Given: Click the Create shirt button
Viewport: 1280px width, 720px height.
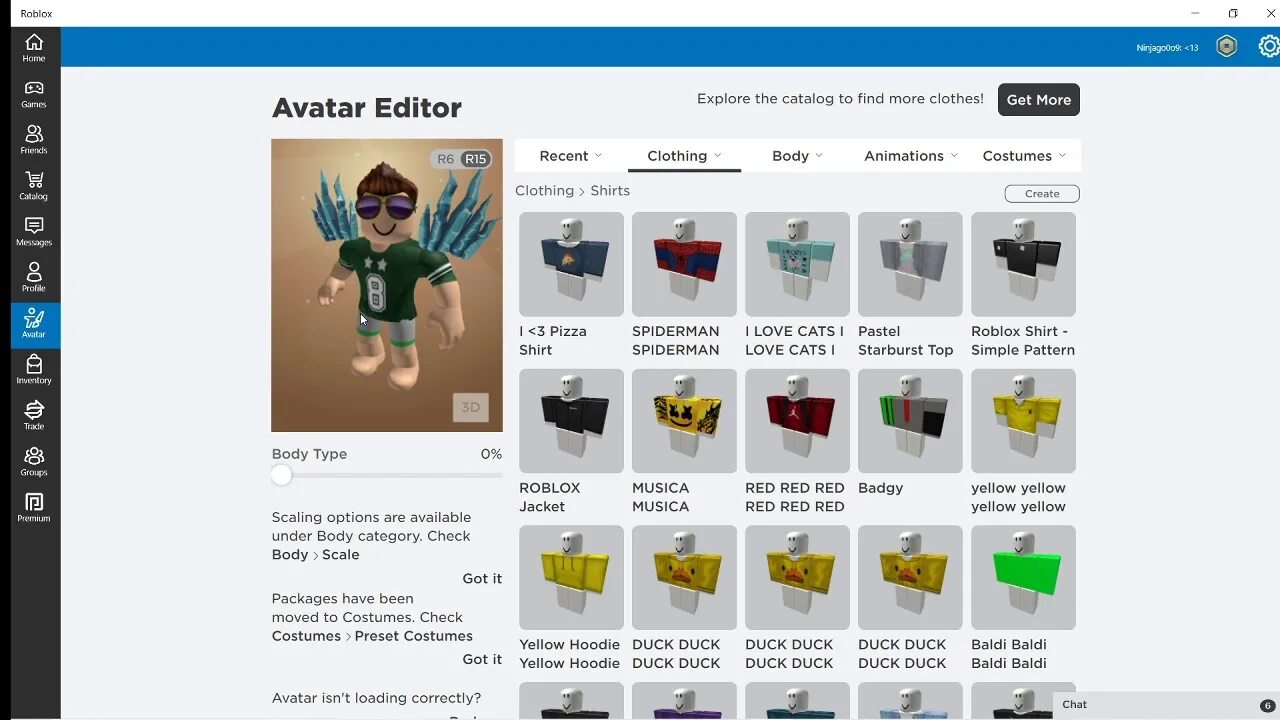Looking at the screenshot, I should click(1042, 194).
